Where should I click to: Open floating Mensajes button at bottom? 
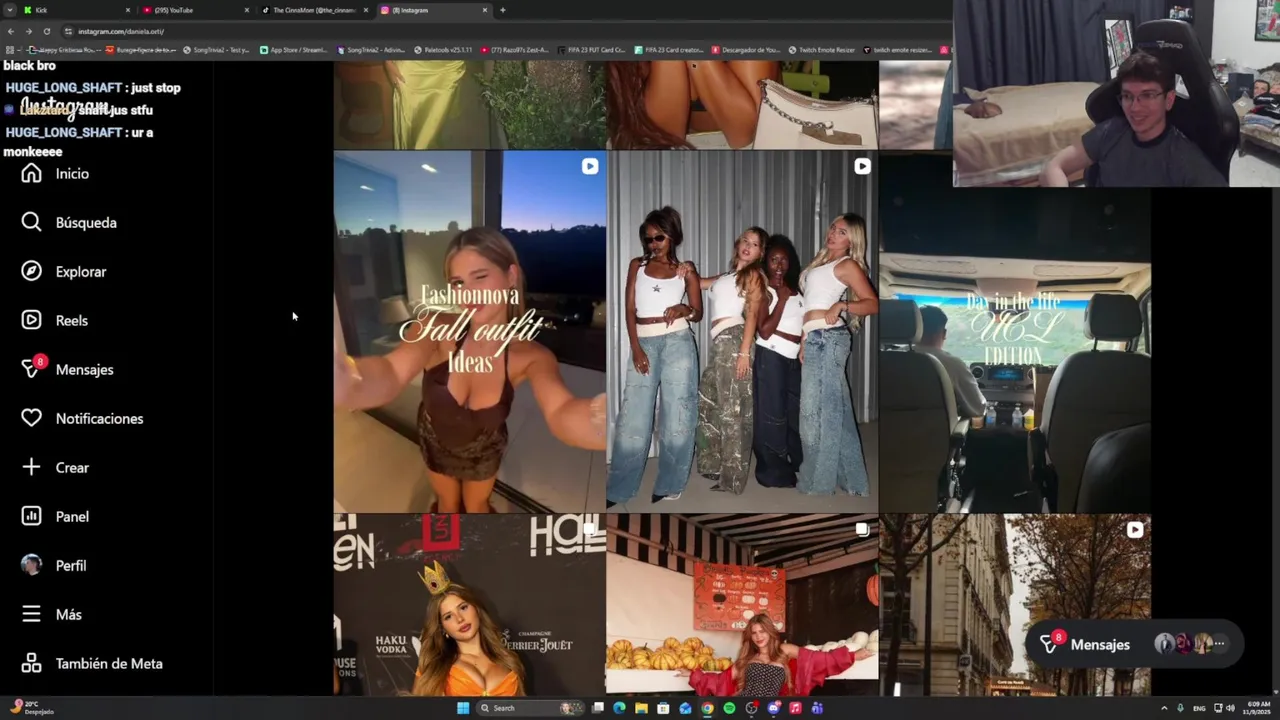(x=1135, y=645)
